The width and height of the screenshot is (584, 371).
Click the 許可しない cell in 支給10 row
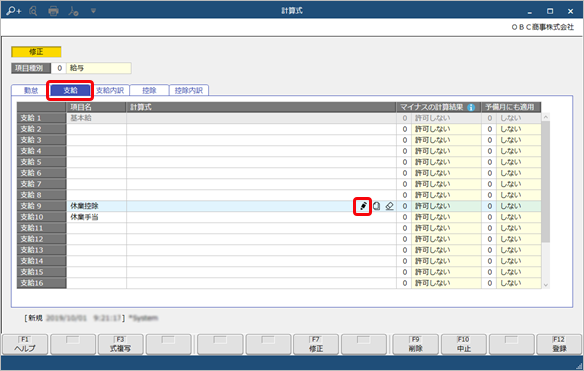click(446, 217)
